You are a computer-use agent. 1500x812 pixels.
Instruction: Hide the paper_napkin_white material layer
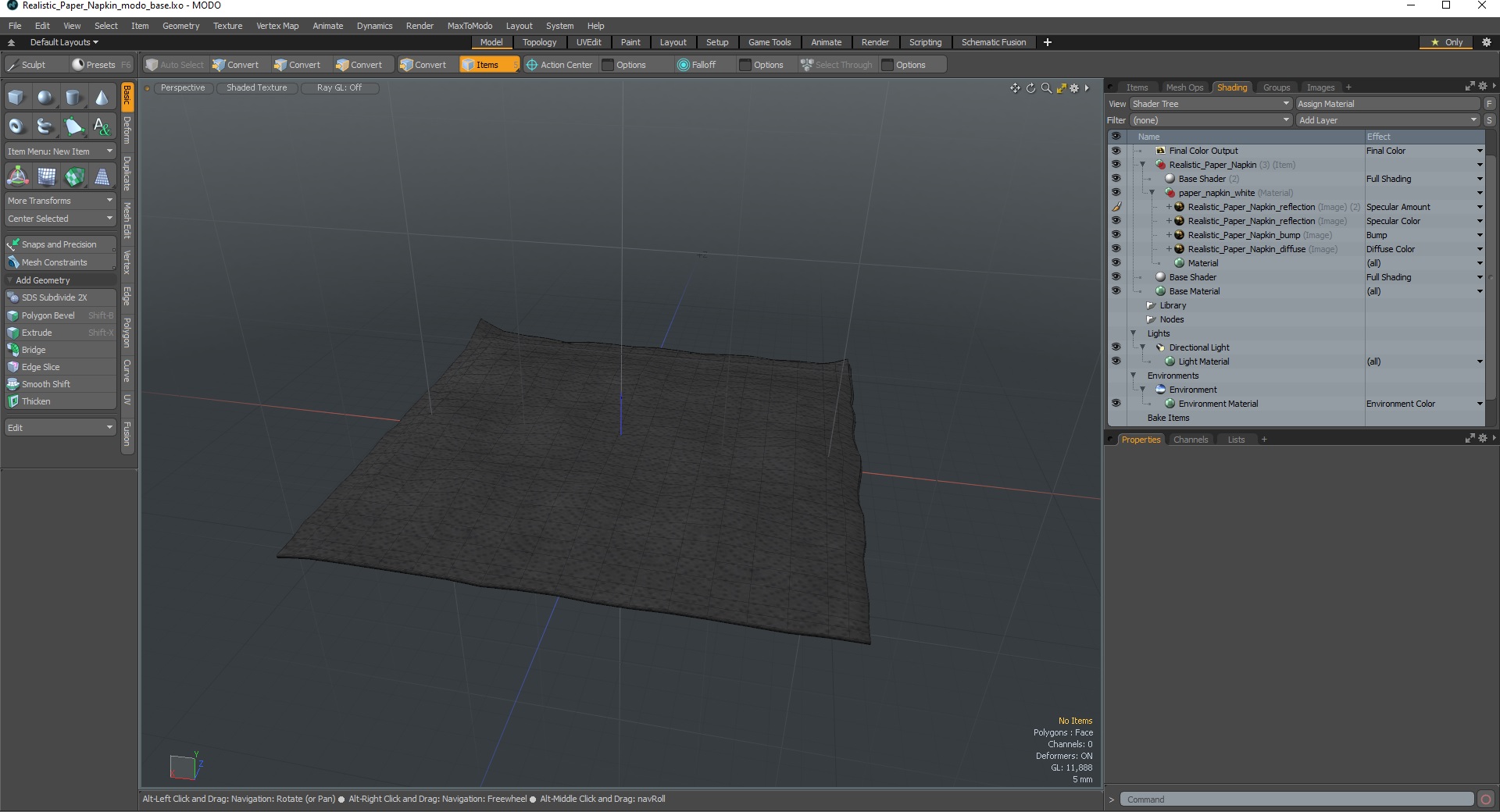pyautogui.click(x=1116, y=193)
